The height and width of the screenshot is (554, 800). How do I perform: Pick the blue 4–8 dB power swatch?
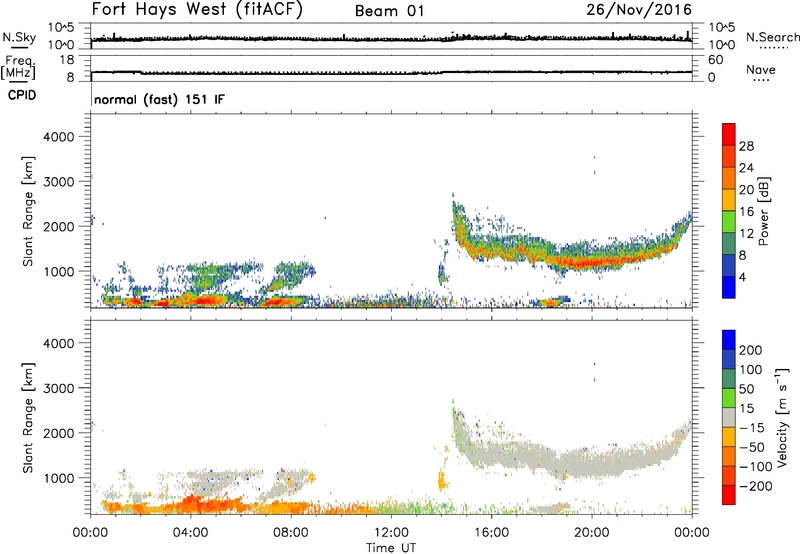729,266
